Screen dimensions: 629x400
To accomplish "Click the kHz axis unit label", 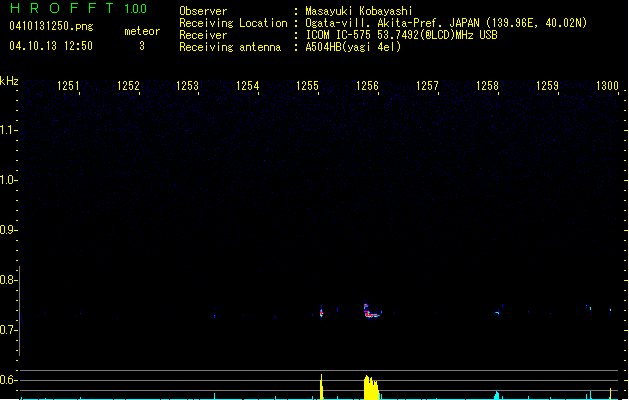I will tap(9, 81).
